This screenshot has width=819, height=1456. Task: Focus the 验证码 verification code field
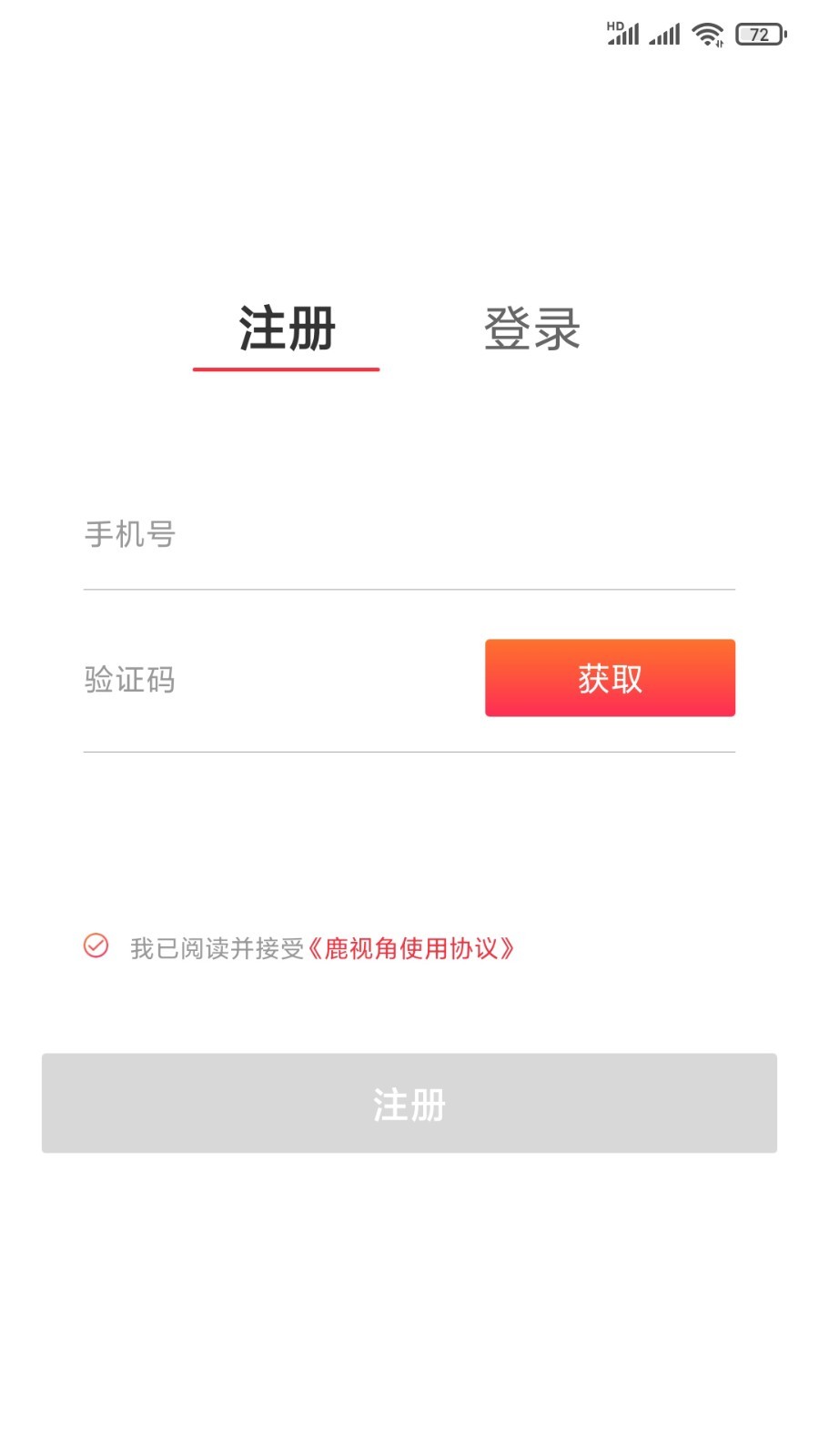point(273,680)
